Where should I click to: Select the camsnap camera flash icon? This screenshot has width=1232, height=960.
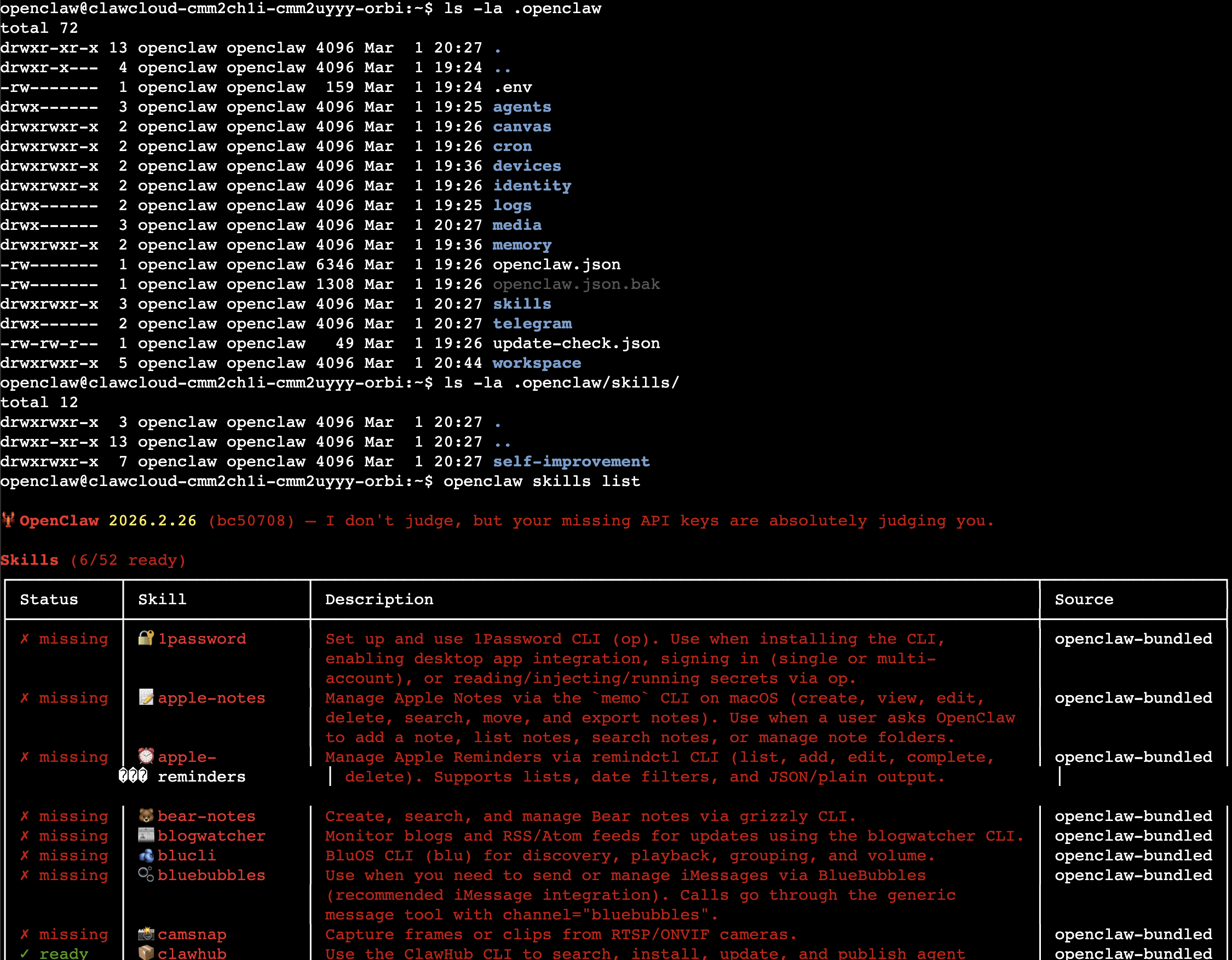[x=146, y=934]
